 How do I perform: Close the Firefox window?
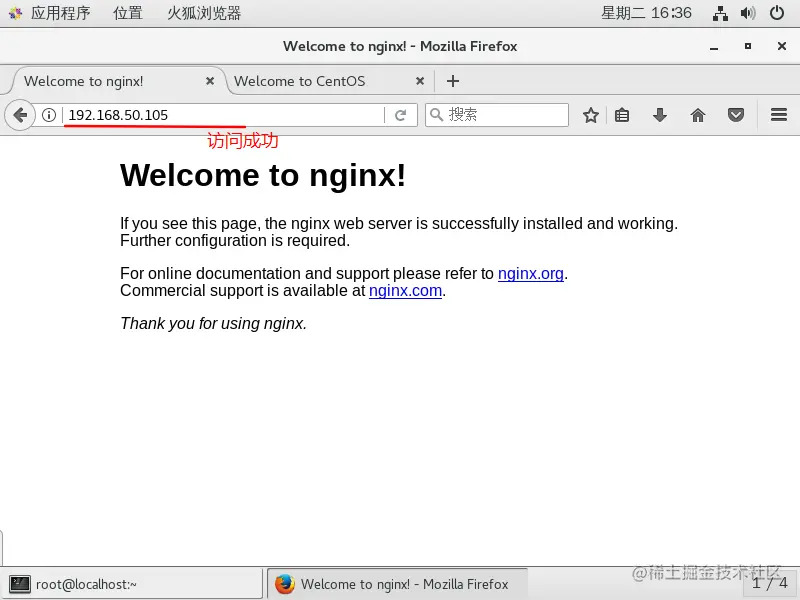click(781, 46)
